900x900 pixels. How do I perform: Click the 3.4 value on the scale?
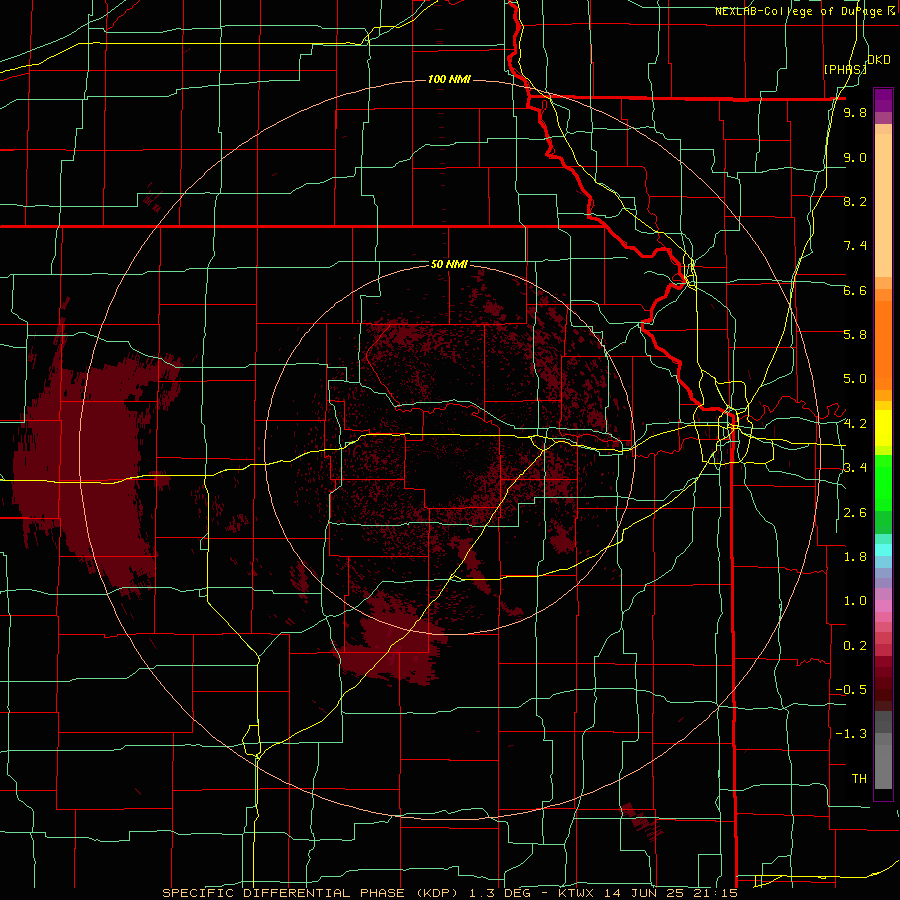coord(855,468)
